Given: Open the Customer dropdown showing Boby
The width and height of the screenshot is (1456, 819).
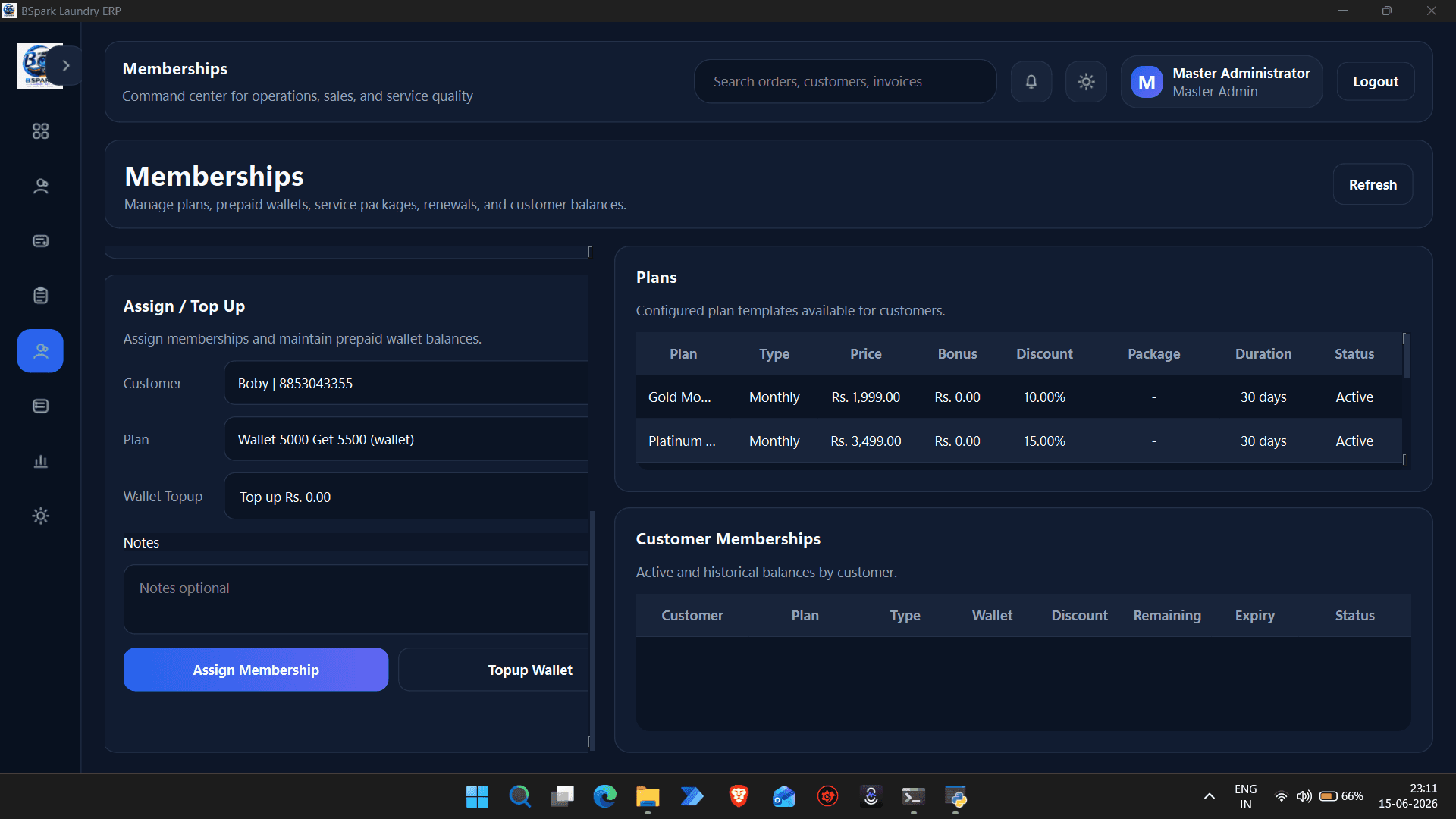Looking at the screenshot, I should coord(406,383).
